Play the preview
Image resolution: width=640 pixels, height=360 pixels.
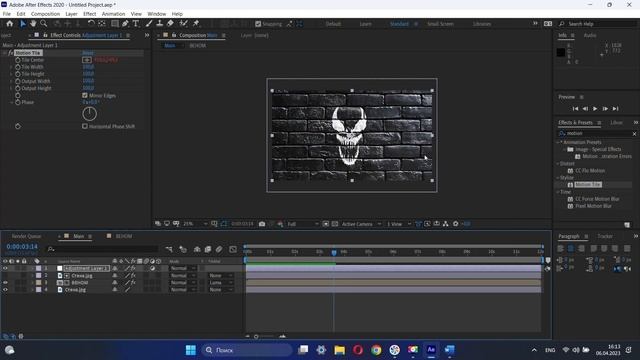595,109
